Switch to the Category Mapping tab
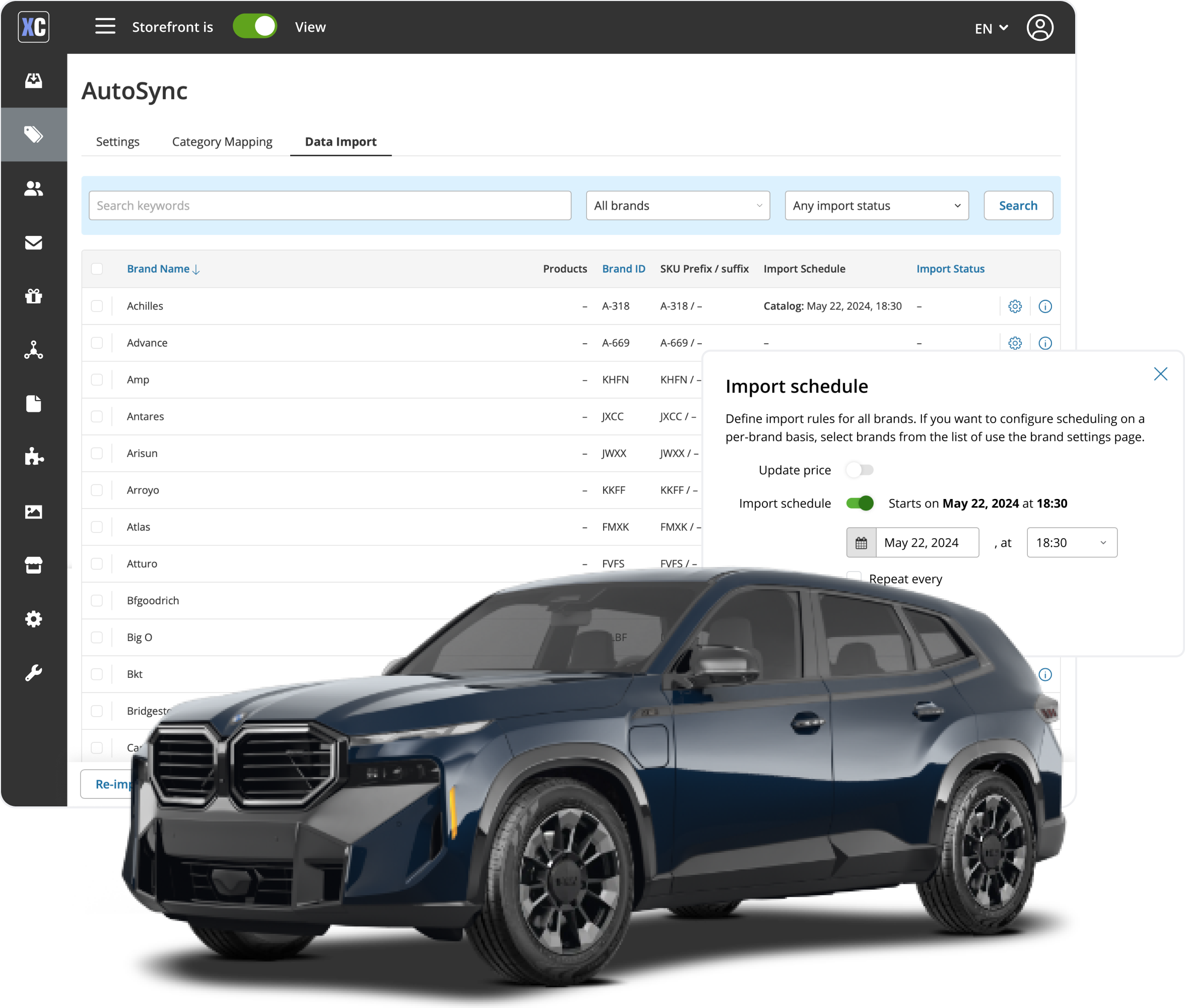Screen dimensions: 1185x1008 (222, 142)
